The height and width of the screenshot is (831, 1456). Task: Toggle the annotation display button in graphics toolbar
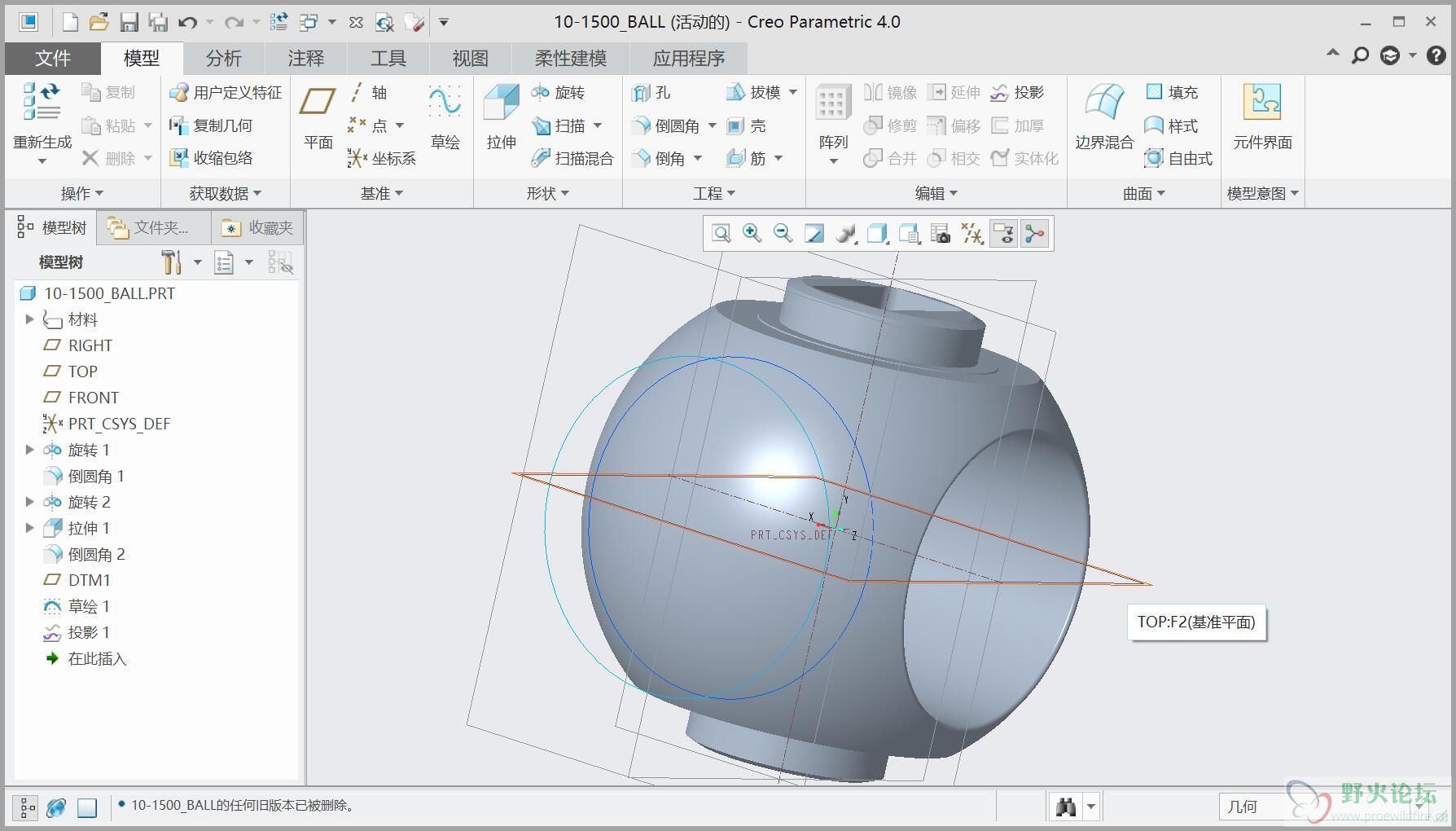click(x=1004, y=234)
